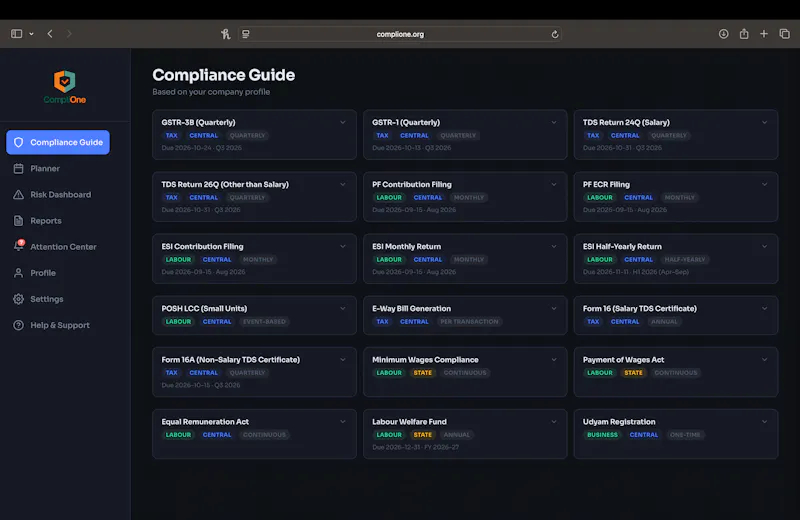Screen dimensions: 800x520
Task: Click HALF-YEARLY tag on ESI Half-Yearly Return
Action: coord(685,259)
